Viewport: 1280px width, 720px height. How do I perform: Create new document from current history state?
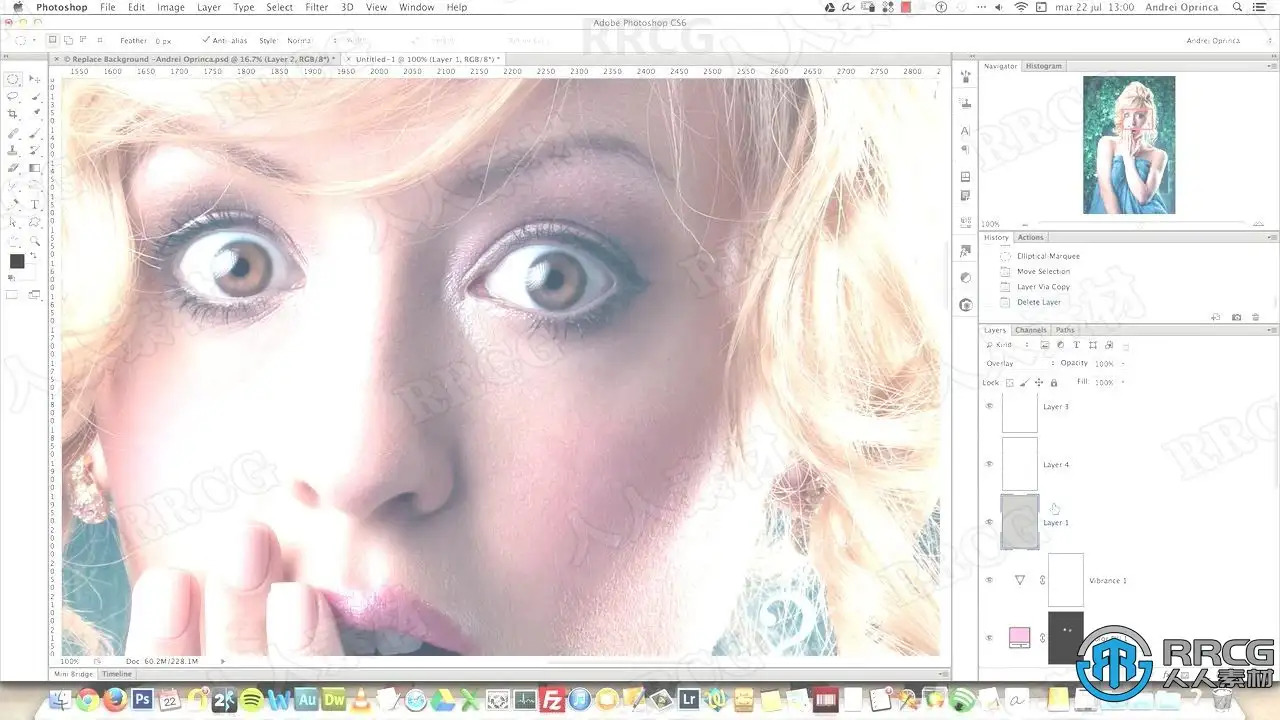[1216, 317]
